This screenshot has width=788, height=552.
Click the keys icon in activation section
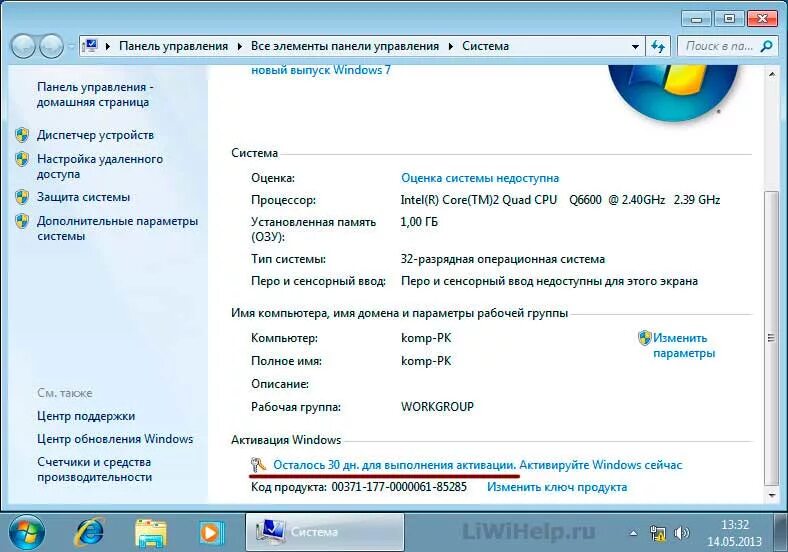258,465
